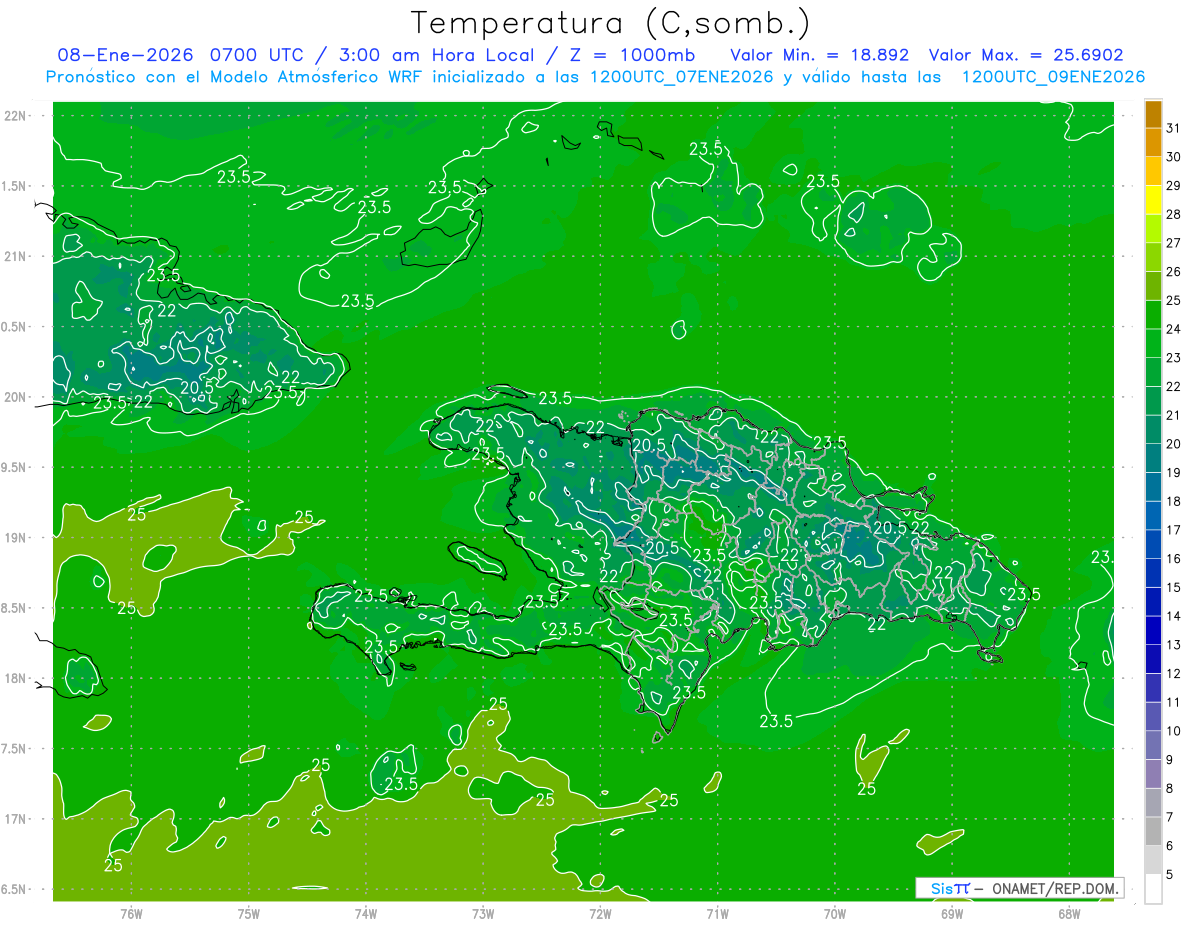Click the '18' label on the color scale
Screen dimensions: 1200x927
tap(1174, 502)
